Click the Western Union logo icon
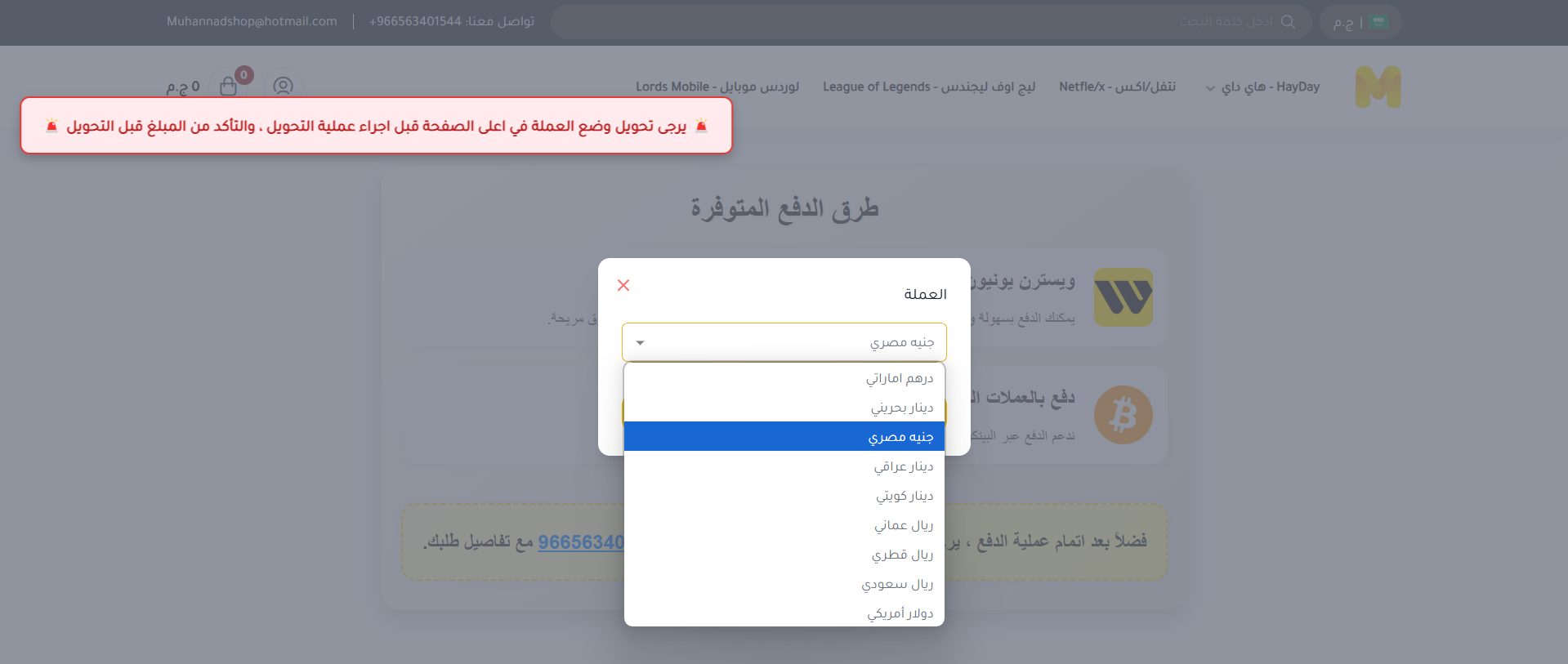Screen dimensions: 1568x664 pos(1124,297)
